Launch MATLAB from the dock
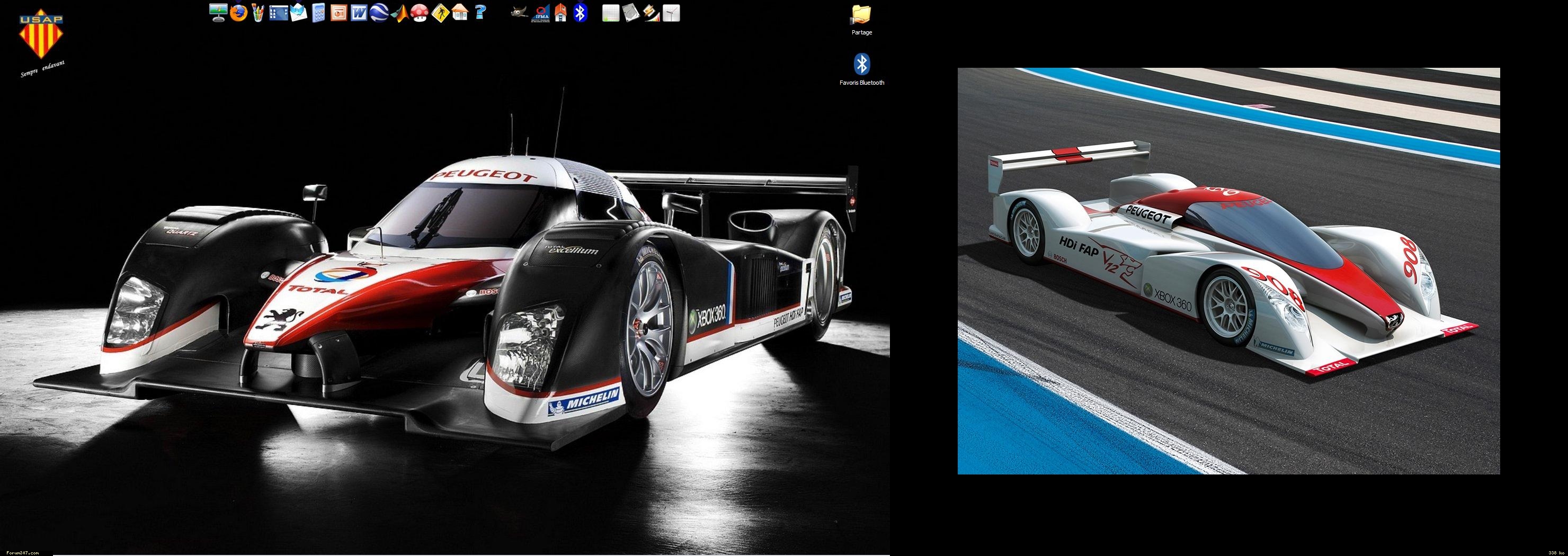Screen dimensions: 1568x556 pyautogui.click(x=399, y=13)
